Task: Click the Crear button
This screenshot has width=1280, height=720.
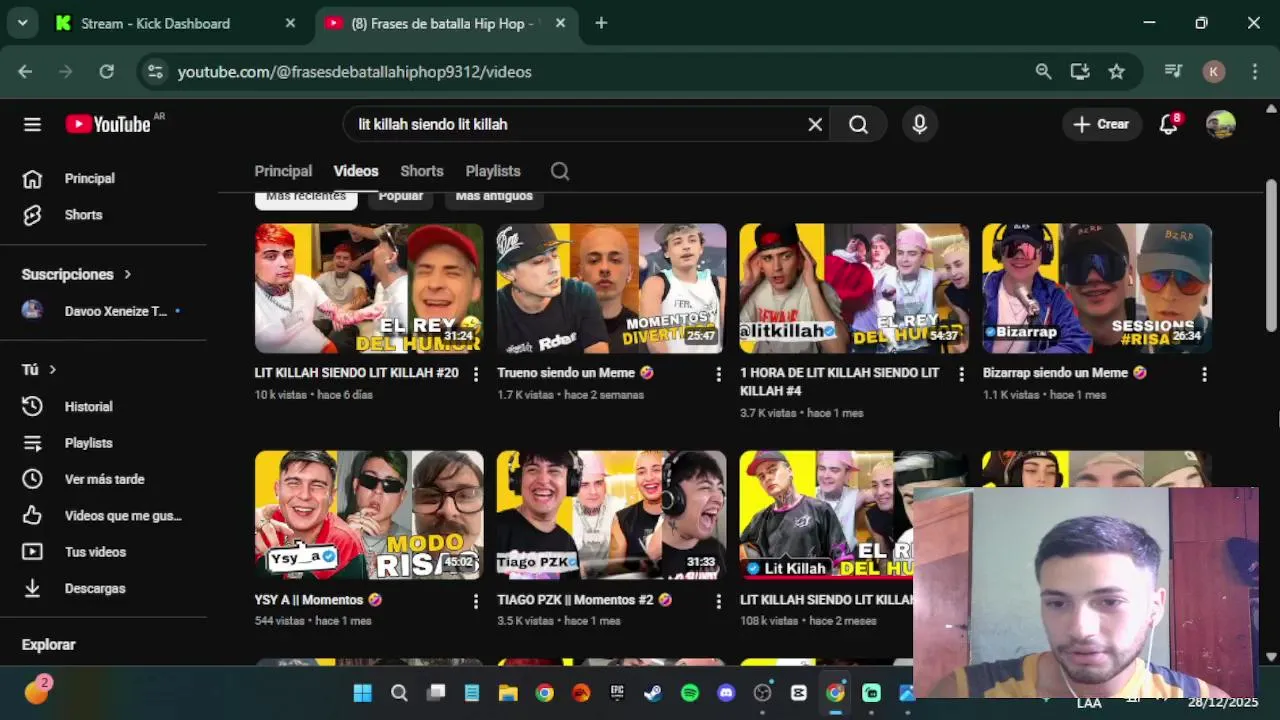Action: [1101, 124]
